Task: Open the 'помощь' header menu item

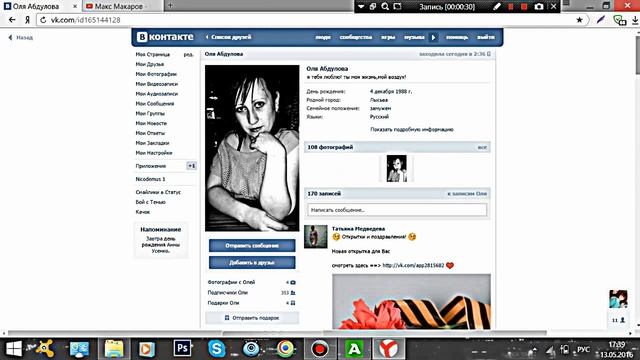Action: [457, 37]
